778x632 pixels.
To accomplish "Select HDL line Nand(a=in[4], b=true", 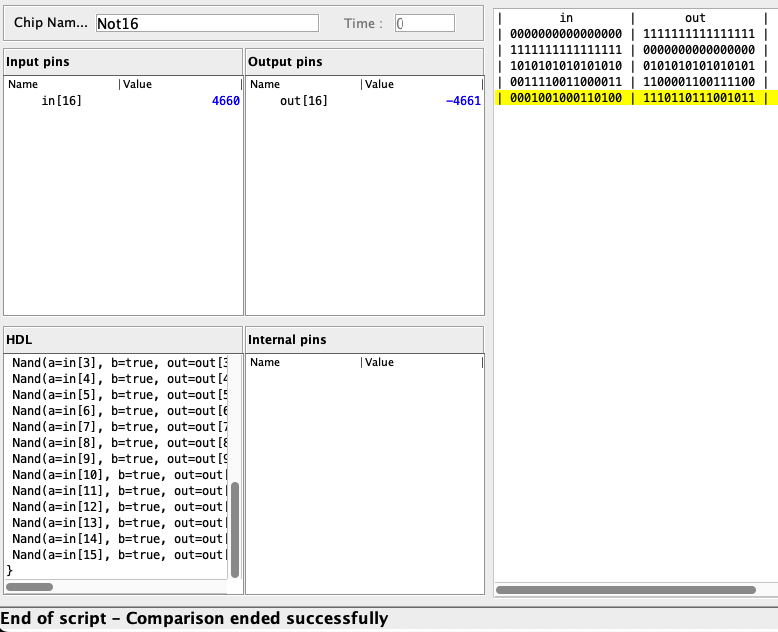I will [x=120, y=379].
